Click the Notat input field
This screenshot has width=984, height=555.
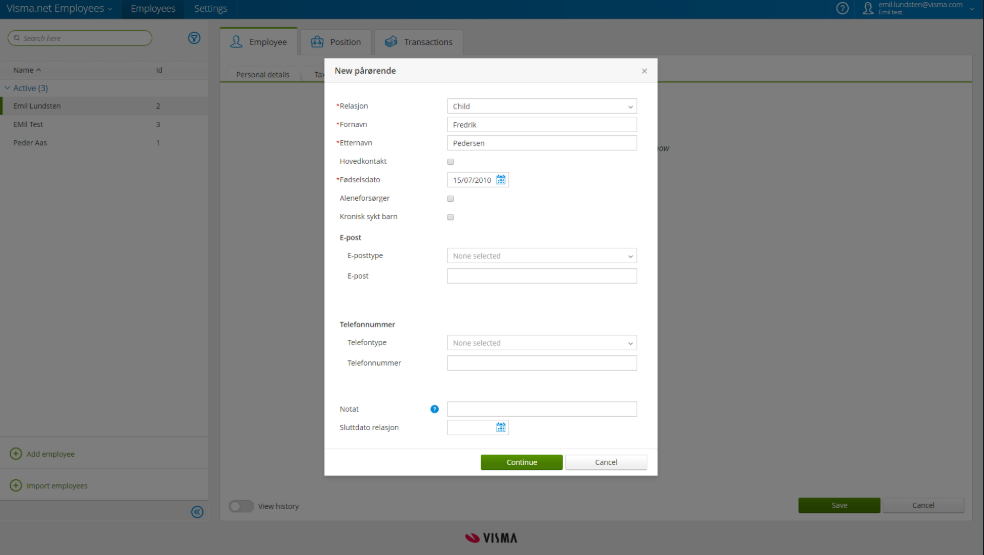(x=542, y=409)
